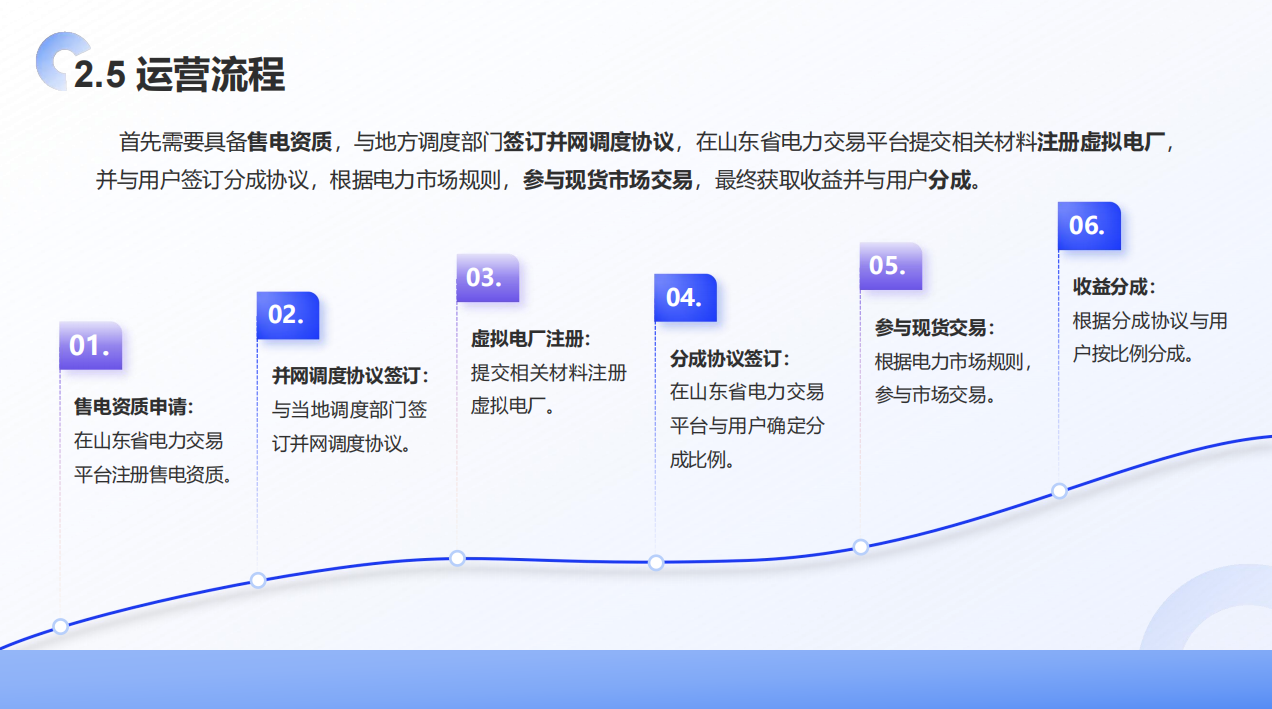The height and width of the screenshot is (709, 1272).
Task: Click the "并网调度协议签订" step heading
Action: 350,376
